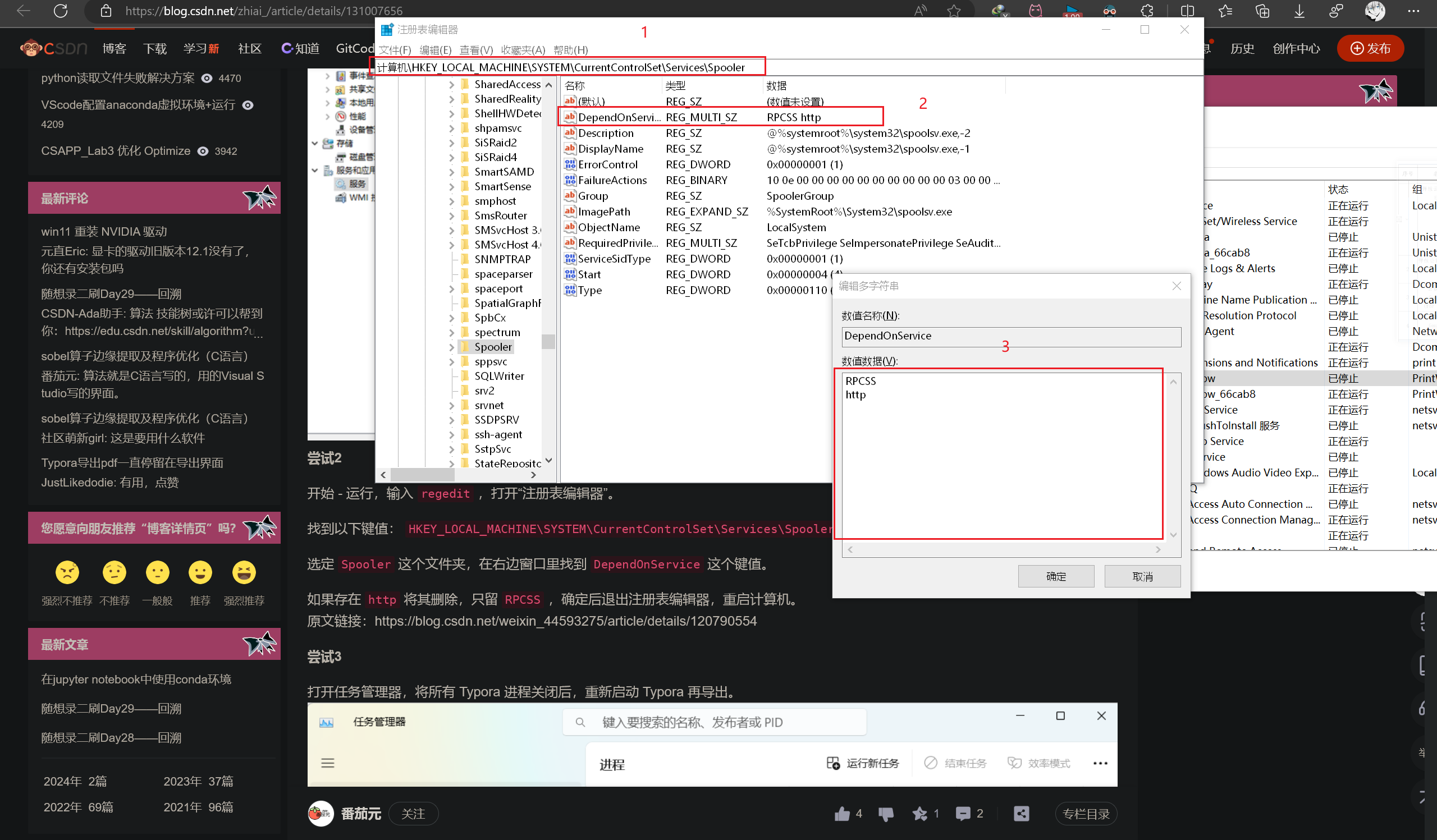Click the Task Manager search field
The width and height of the screenshot is (1437, 840).
click(x=714, y=722)
